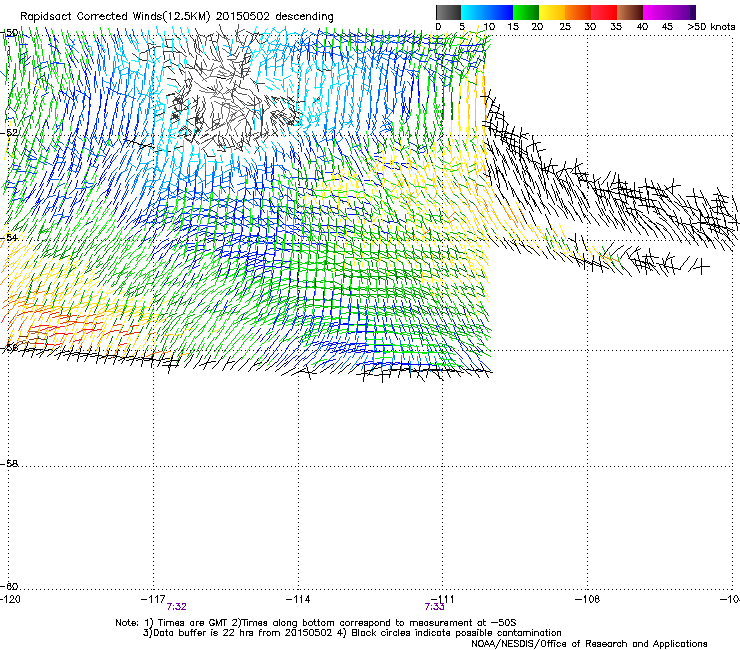Click the '-111' longitude axis label
The width and height of the screenshot is (740, 650).
(x=443, y=599)
